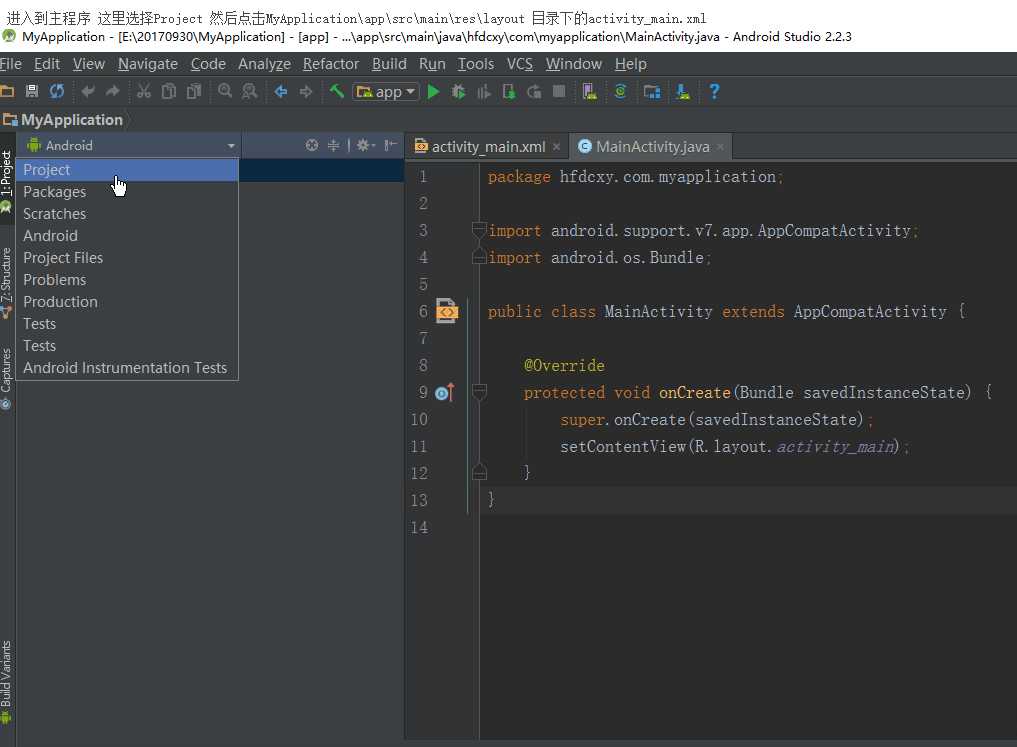Click the Make Project hammer icon
Screen dimensions: 1017x747
[337, 91]
